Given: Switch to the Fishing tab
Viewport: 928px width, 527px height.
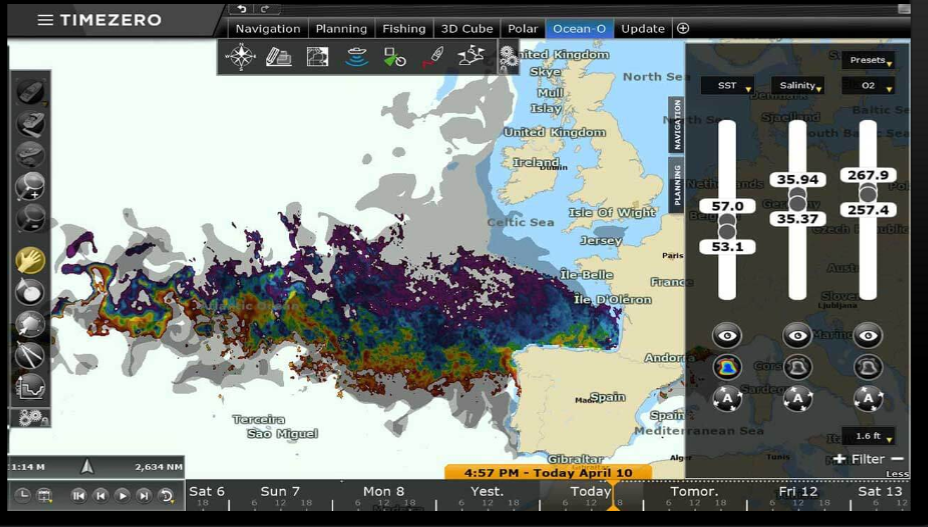Looking at the screenshot, I should [404, 29].
